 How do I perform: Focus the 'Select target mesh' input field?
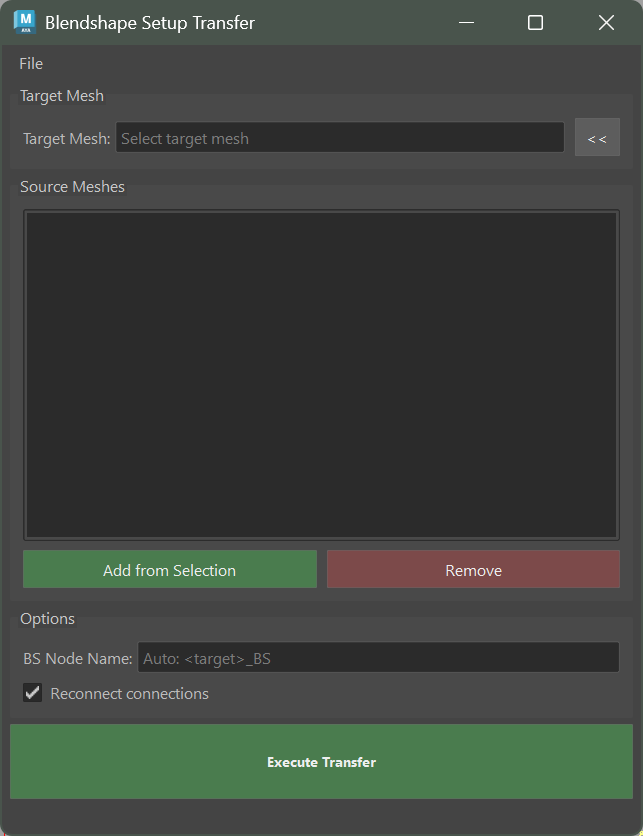(x=340, y=138)
